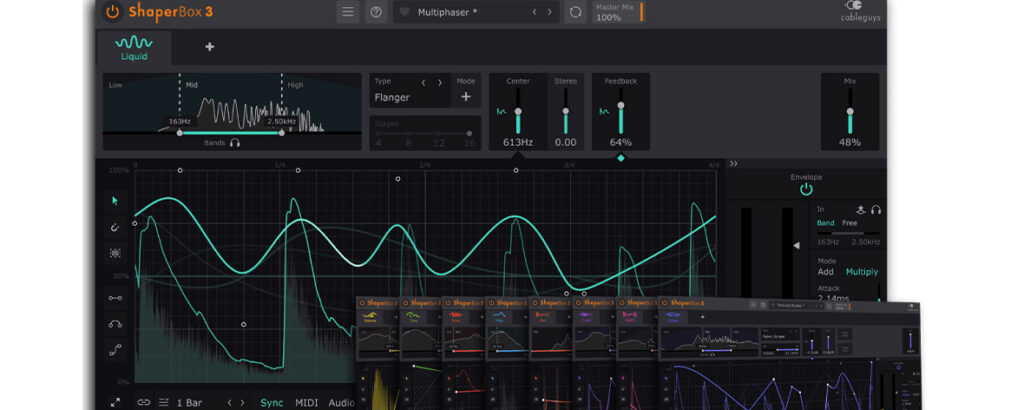Toggle the magnet snap tool
This screenshot has width=1024, height=410.
tap(115, 227)
